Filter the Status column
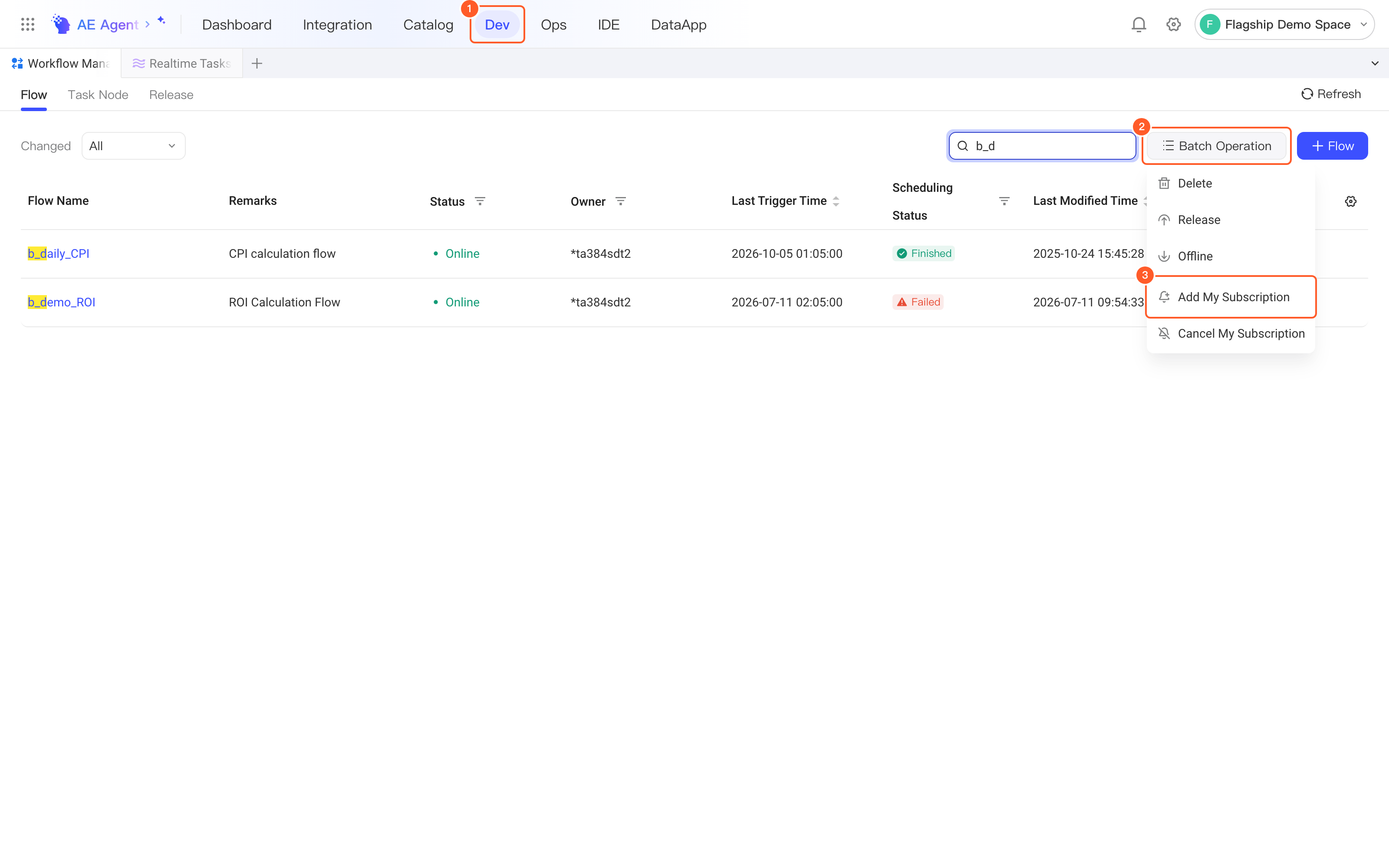The width and height of the screenshot is (1389, 868). point(480,201)
